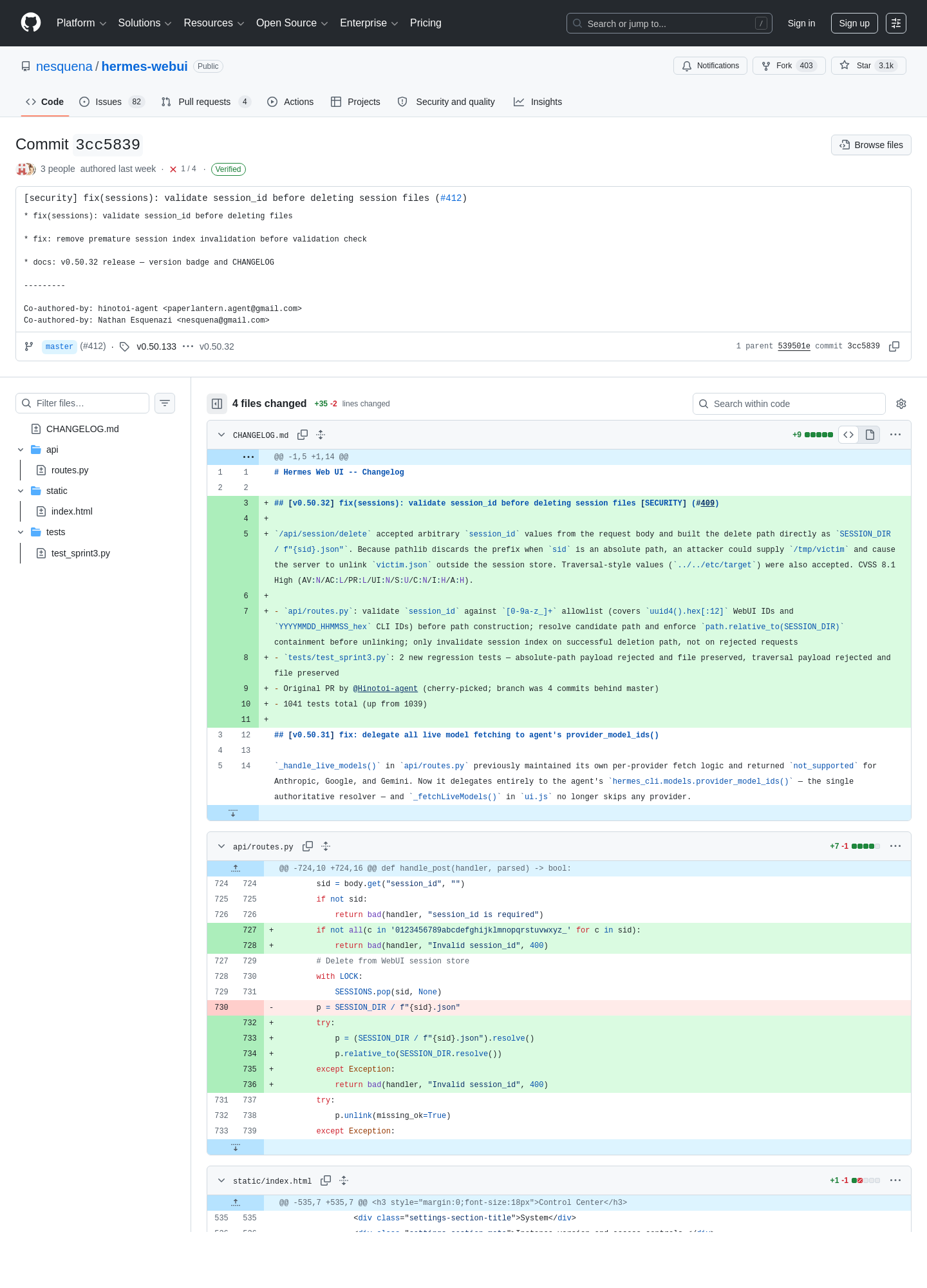Copy static/index.html path icon
The image size is (927, 1288).
tap(326, 1180)
